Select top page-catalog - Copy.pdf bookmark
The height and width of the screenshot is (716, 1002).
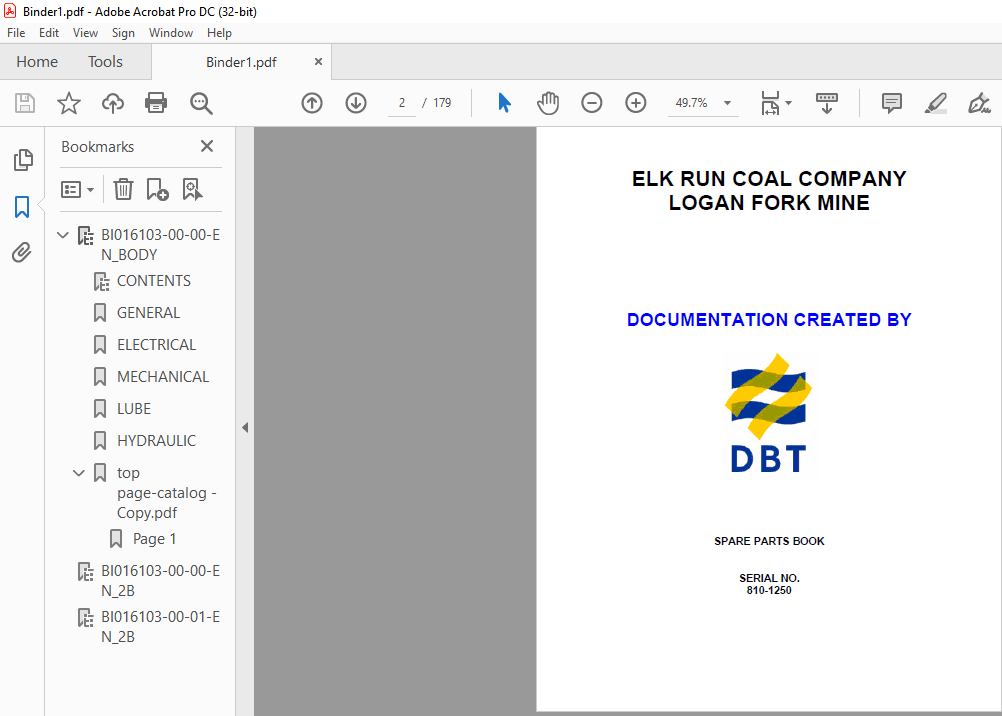(167, 493)
